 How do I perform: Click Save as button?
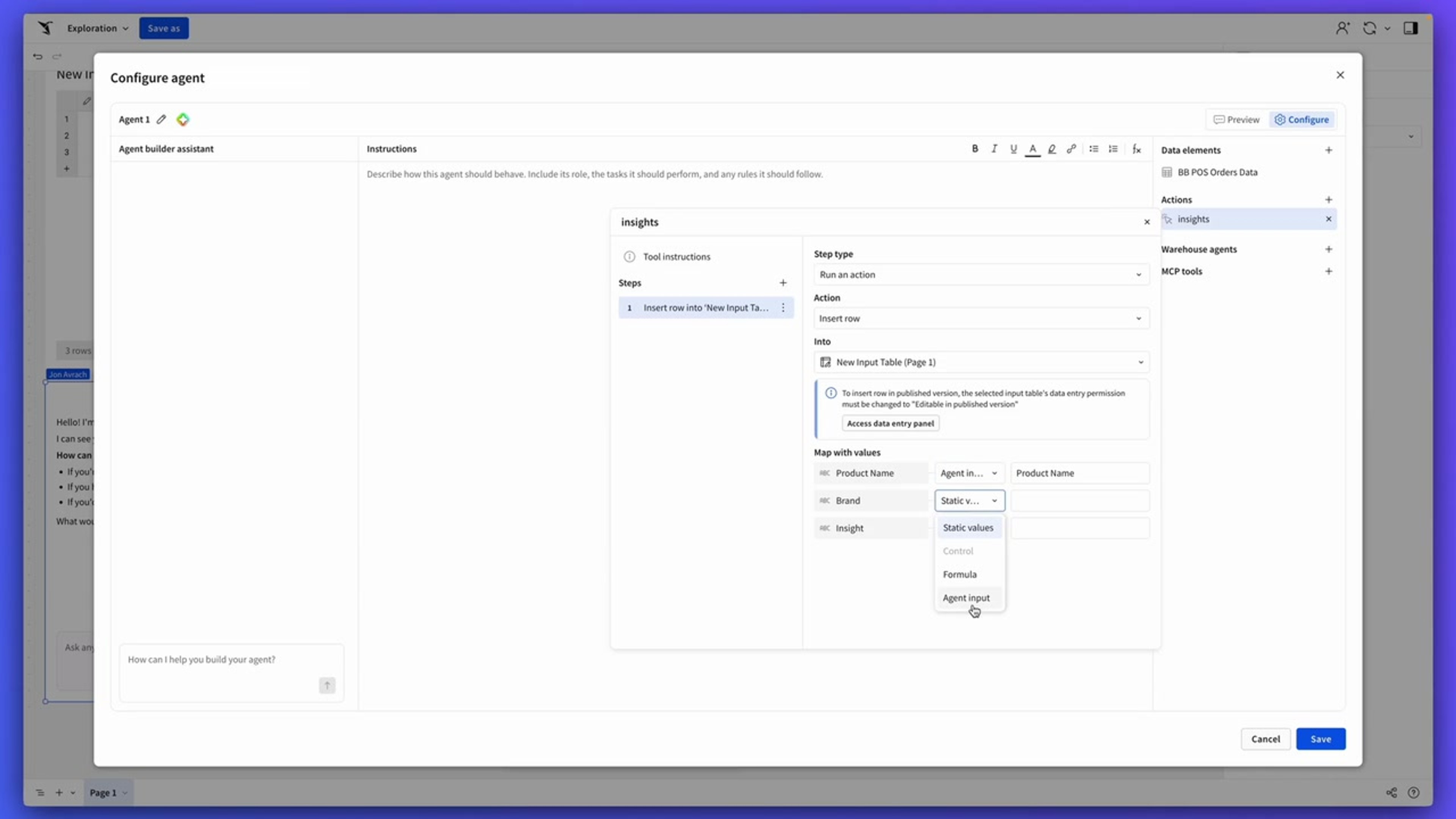tap(164, 28)
